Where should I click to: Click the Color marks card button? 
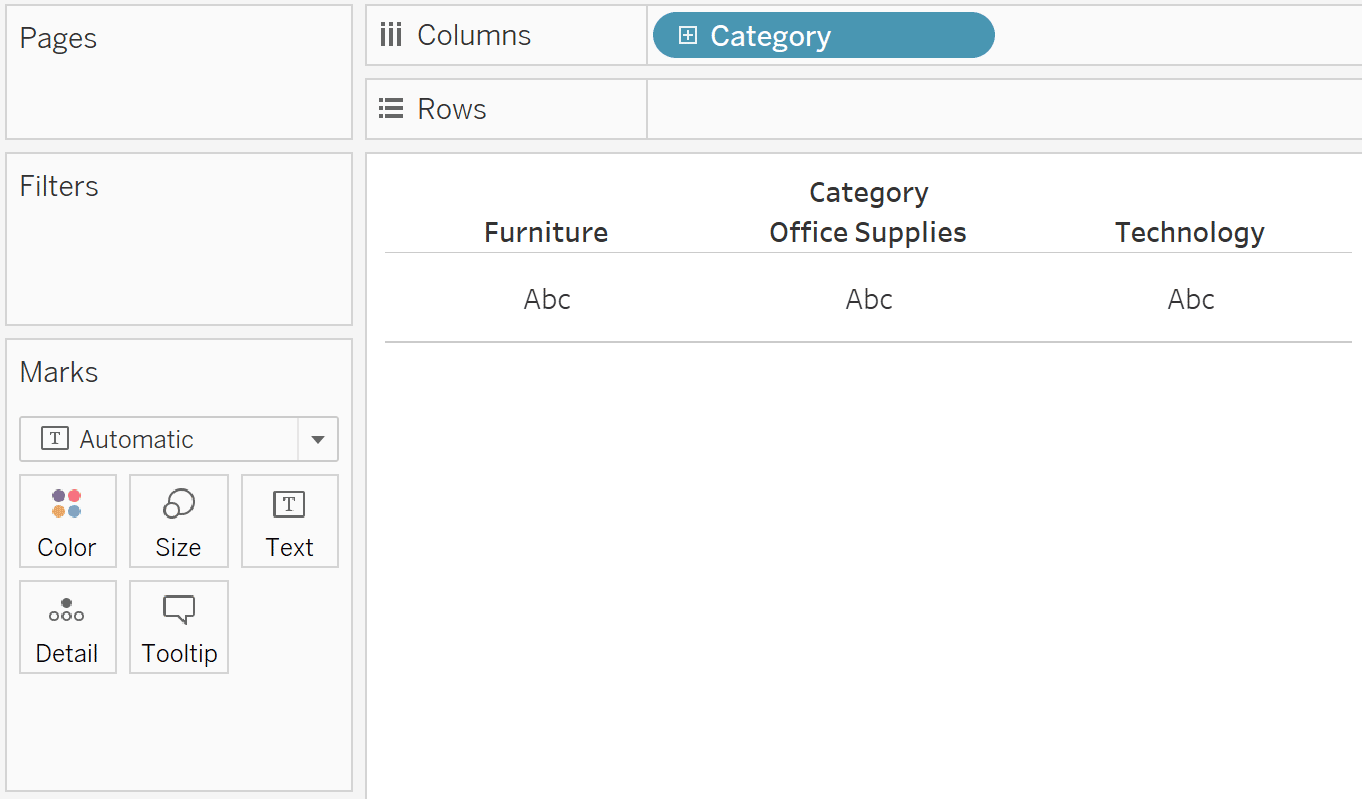(x=68, y=521)
